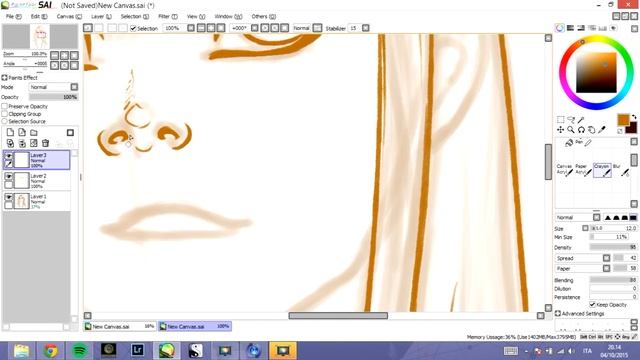Open Lightroom from the taskbar
The width and height of the screenshot is (640, 360).
pyautogui.click(x=138, y=351)
